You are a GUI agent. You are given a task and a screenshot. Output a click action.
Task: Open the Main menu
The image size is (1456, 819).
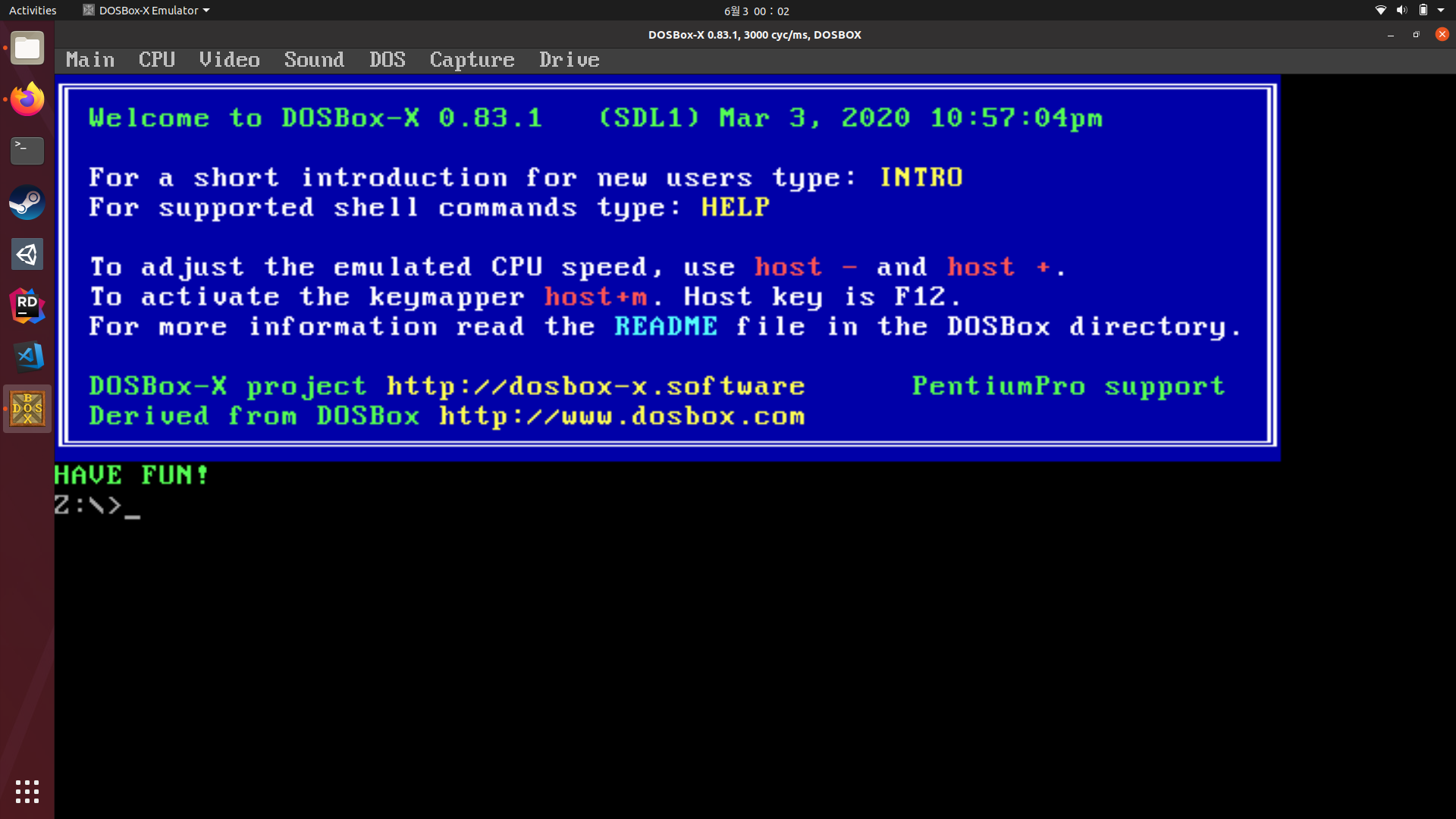tap(90, 60)
